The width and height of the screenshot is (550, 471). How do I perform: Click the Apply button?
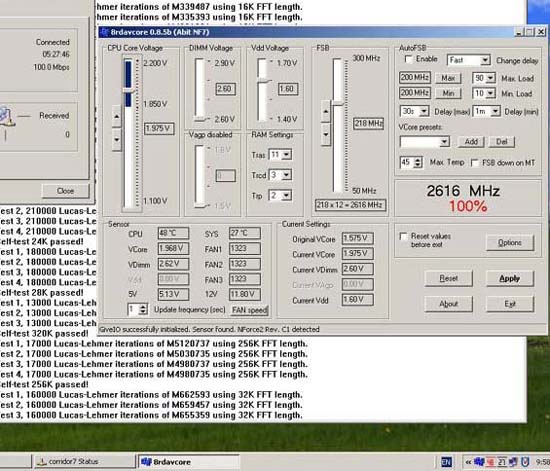pyautogui.click(x=510, y=278)
